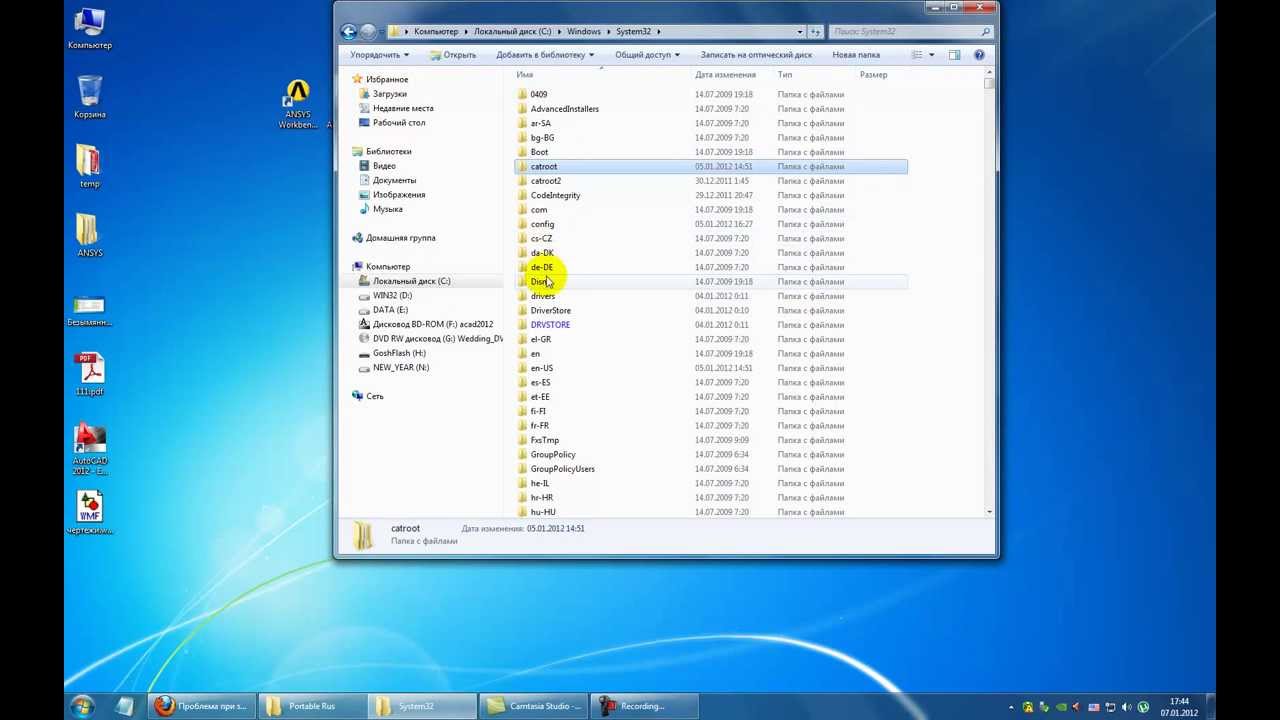
Task: Select the GroupPolicyUsers folder row
Action: pyautogui.click(x=711, y=469)
